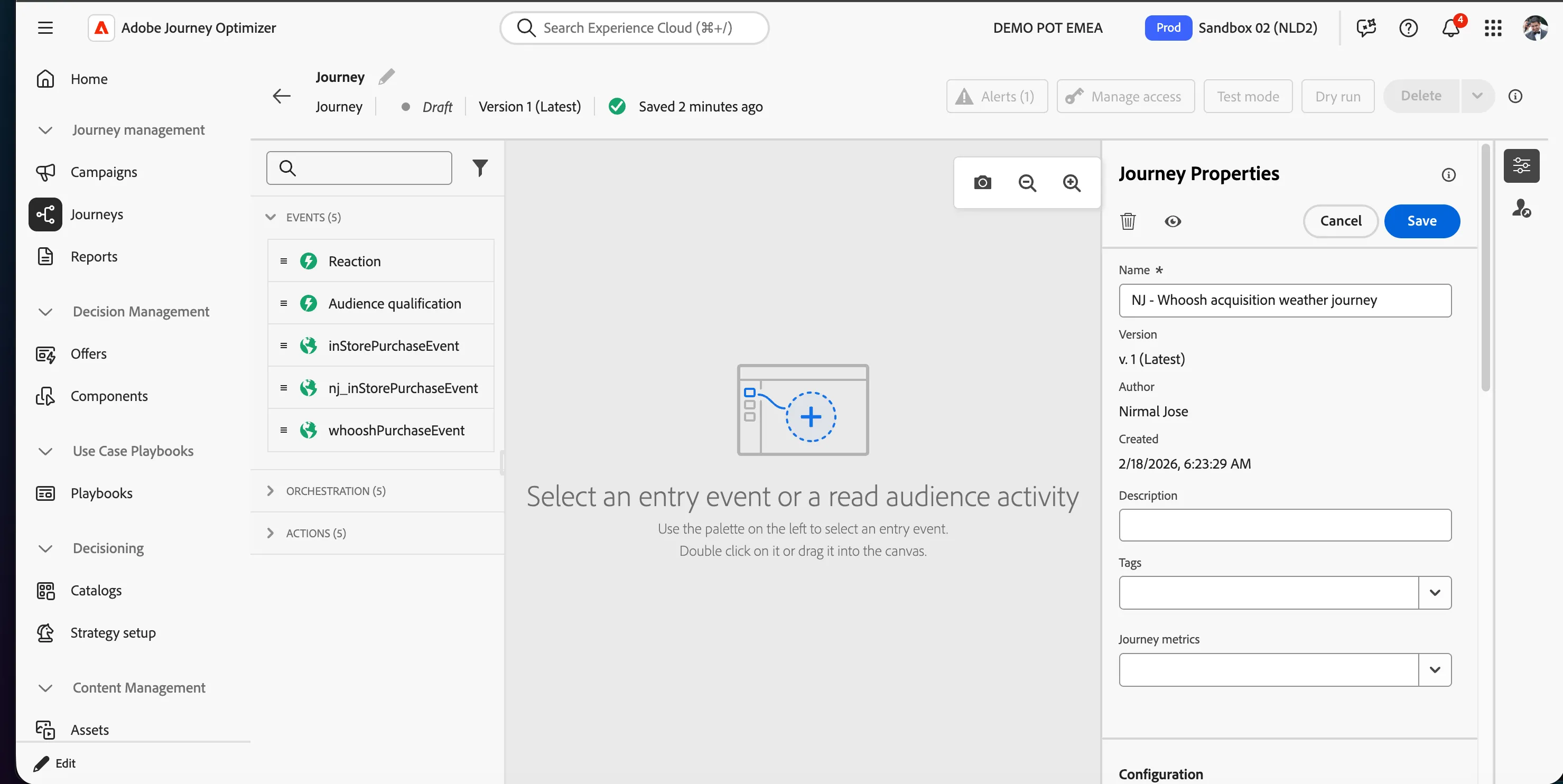Collapse the Decision Management nav group

click(45, 312)
